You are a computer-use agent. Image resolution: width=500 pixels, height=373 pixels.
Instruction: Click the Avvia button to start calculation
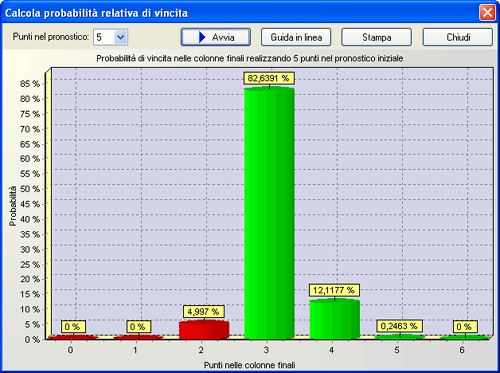(x=216, y=37)
